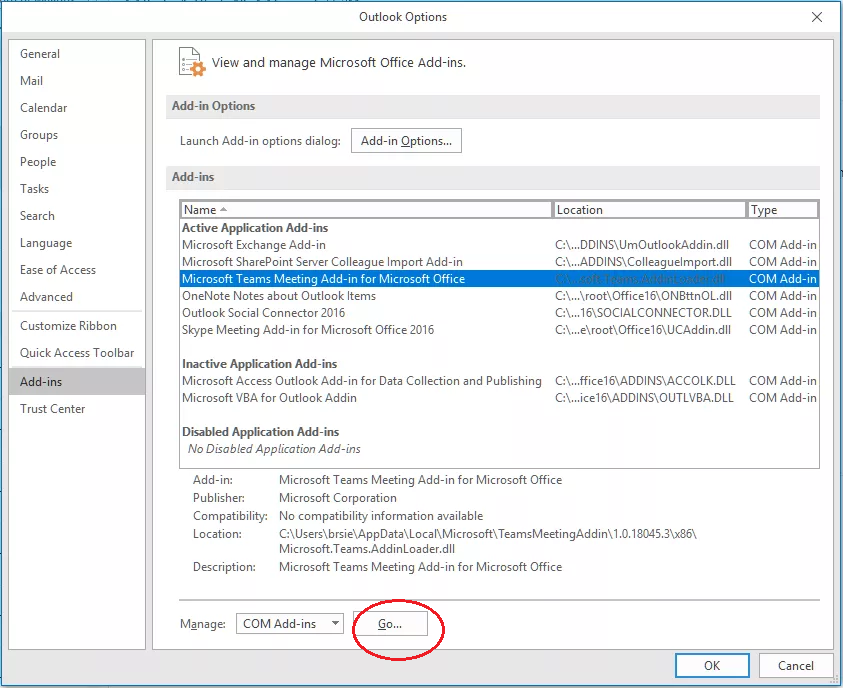Select Microsoft Teams Meeting Add-in row
843x688 pixels.
pos(499,278)
